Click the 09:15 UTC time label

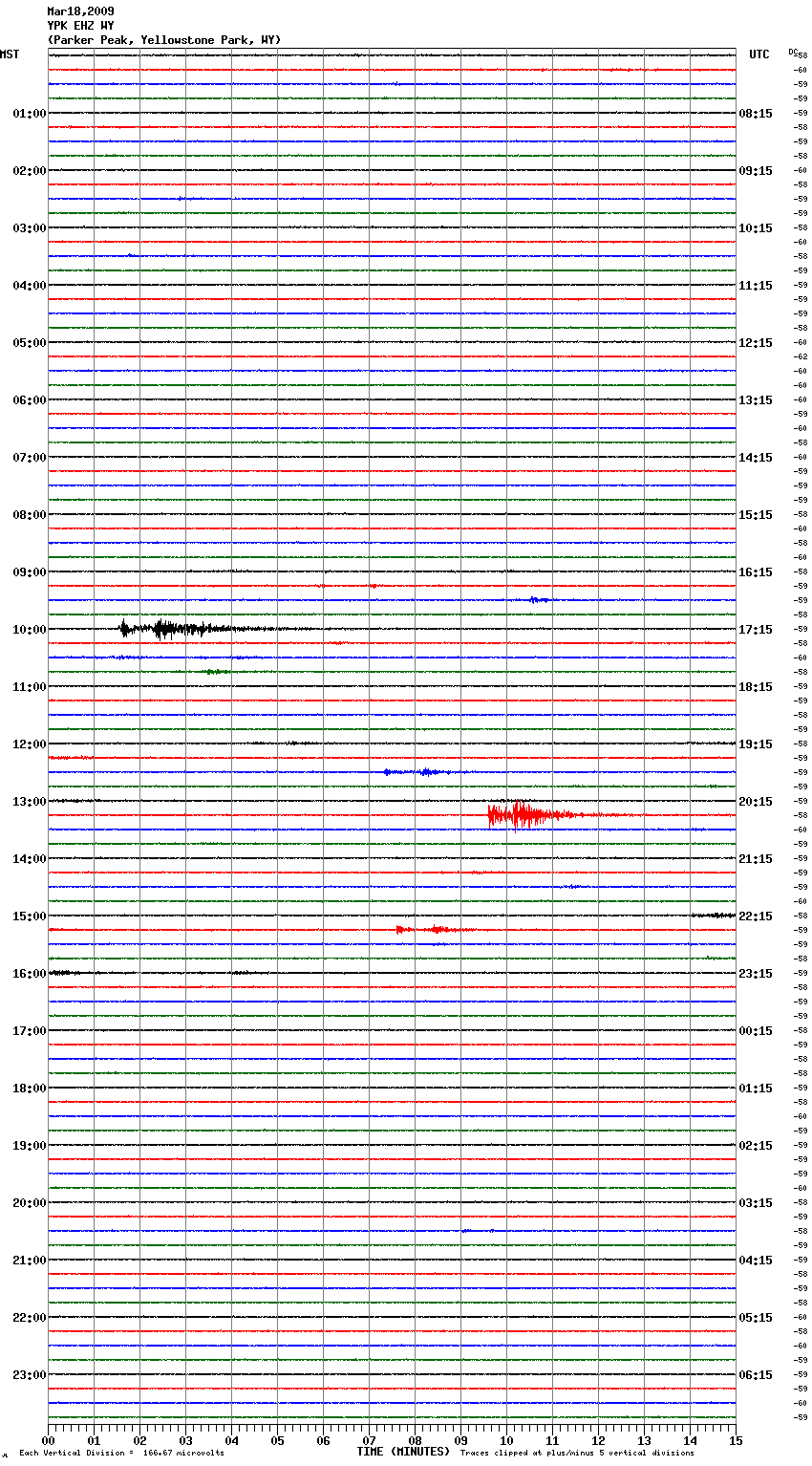point(756,171)
